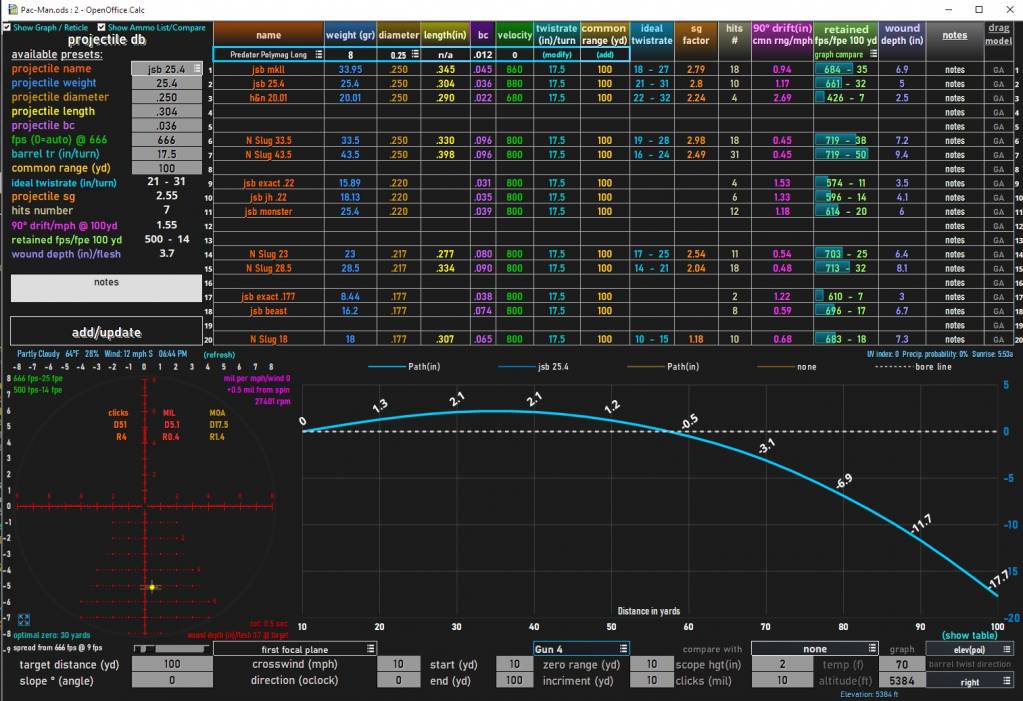This screenshot has width=1023, height=701.
Task: Click the weight (gr) column header
Action: click(x=350, y=35)
